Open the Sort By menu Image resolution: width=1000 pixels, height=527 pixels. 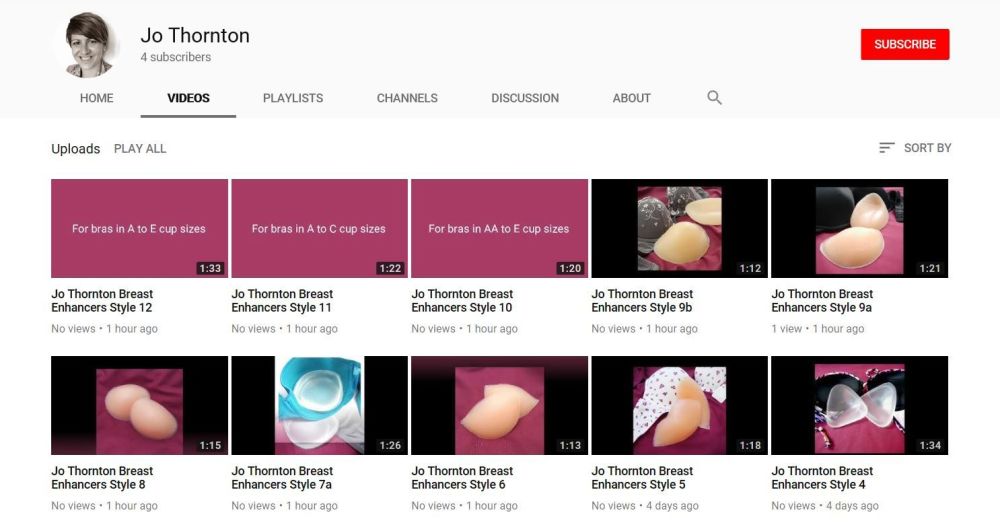(915, 148)
